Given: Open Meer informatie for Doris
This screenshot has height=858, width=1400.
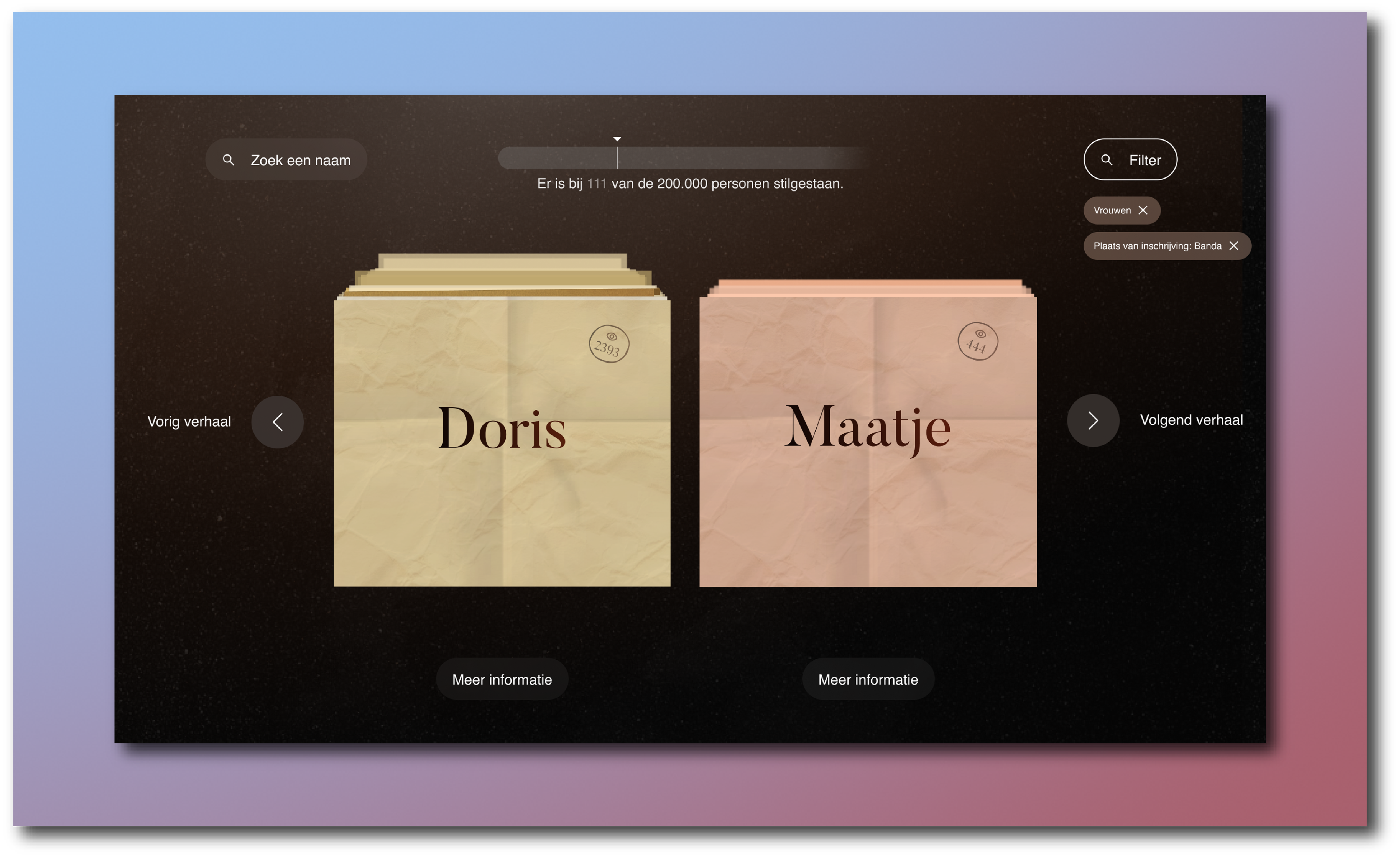Looking at the screenshot, I should [502, 680].
